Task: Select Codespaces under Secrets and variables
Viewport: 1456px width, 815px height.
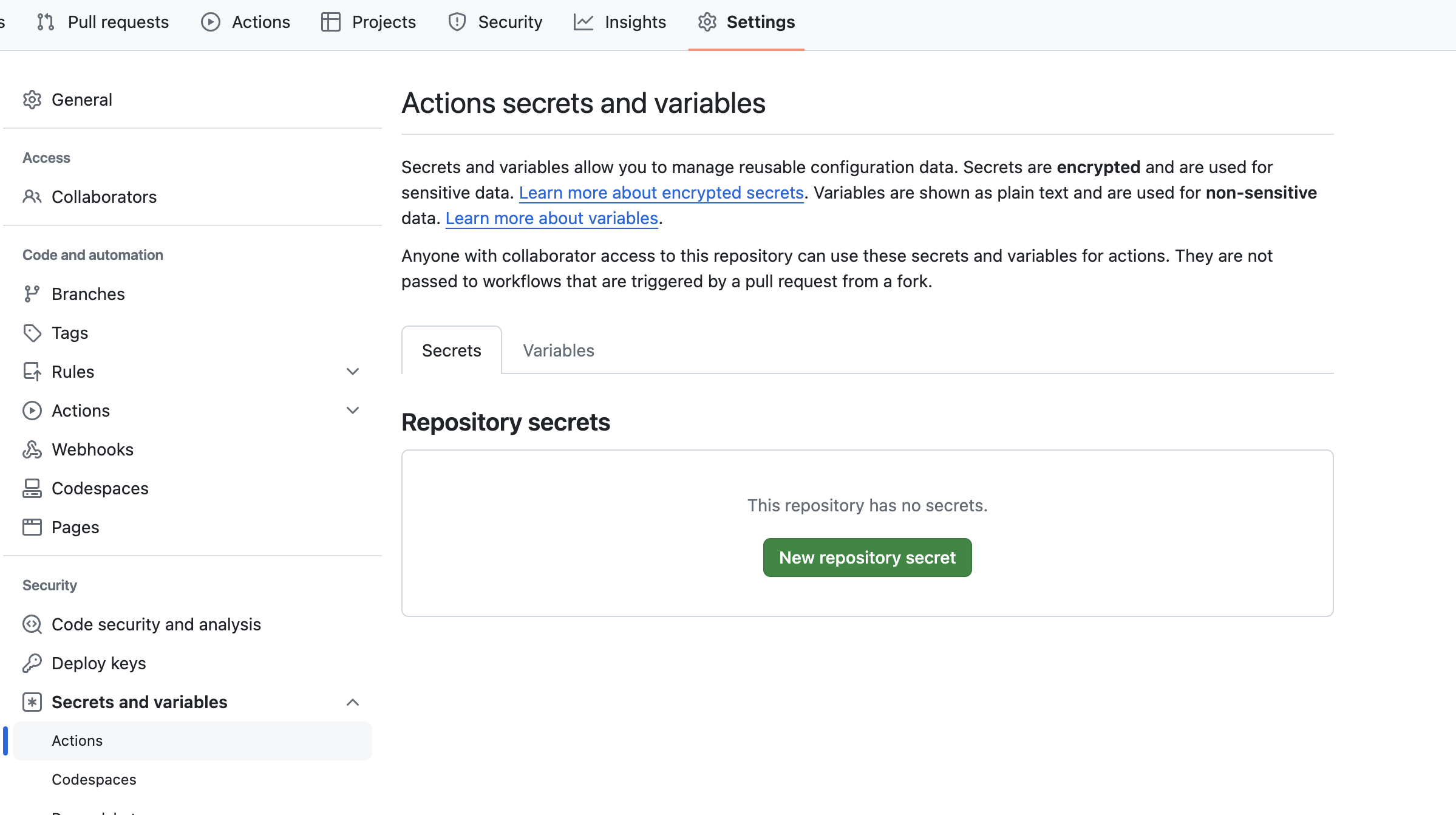Action: click(x=94, y=779)
